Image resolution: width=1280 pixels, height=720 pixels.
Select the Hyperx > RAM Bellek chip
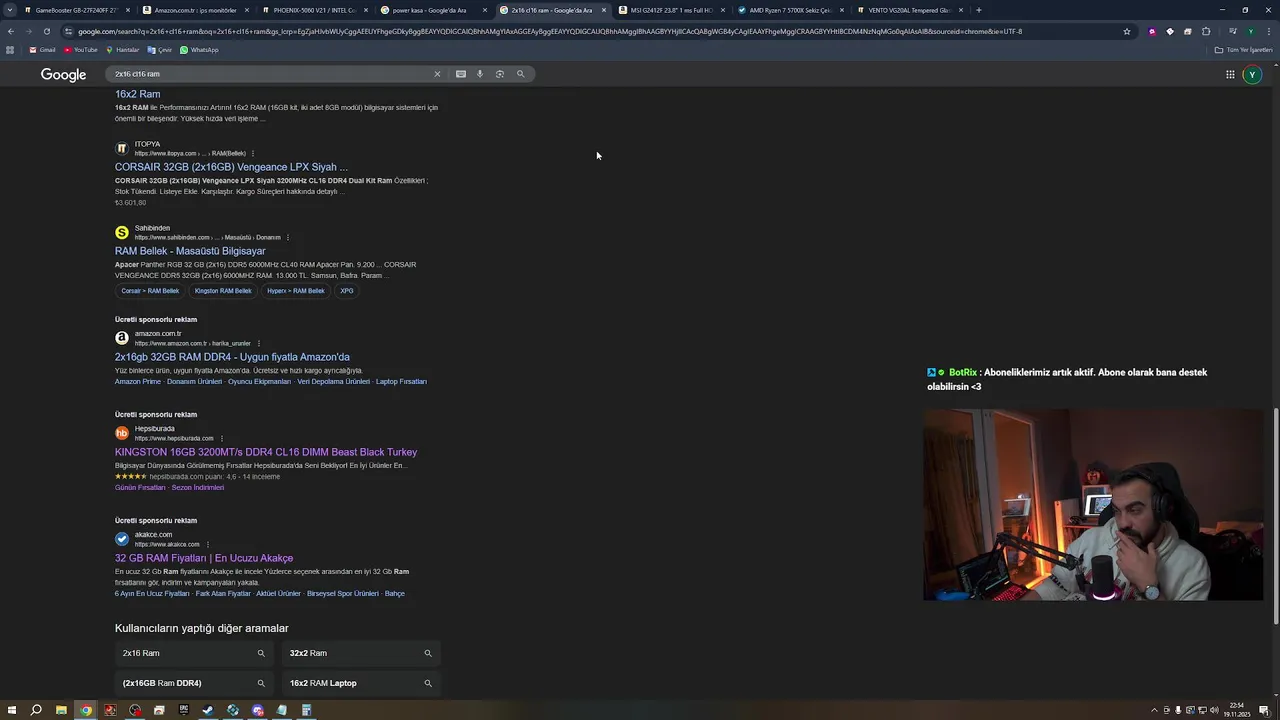point(296,291)
